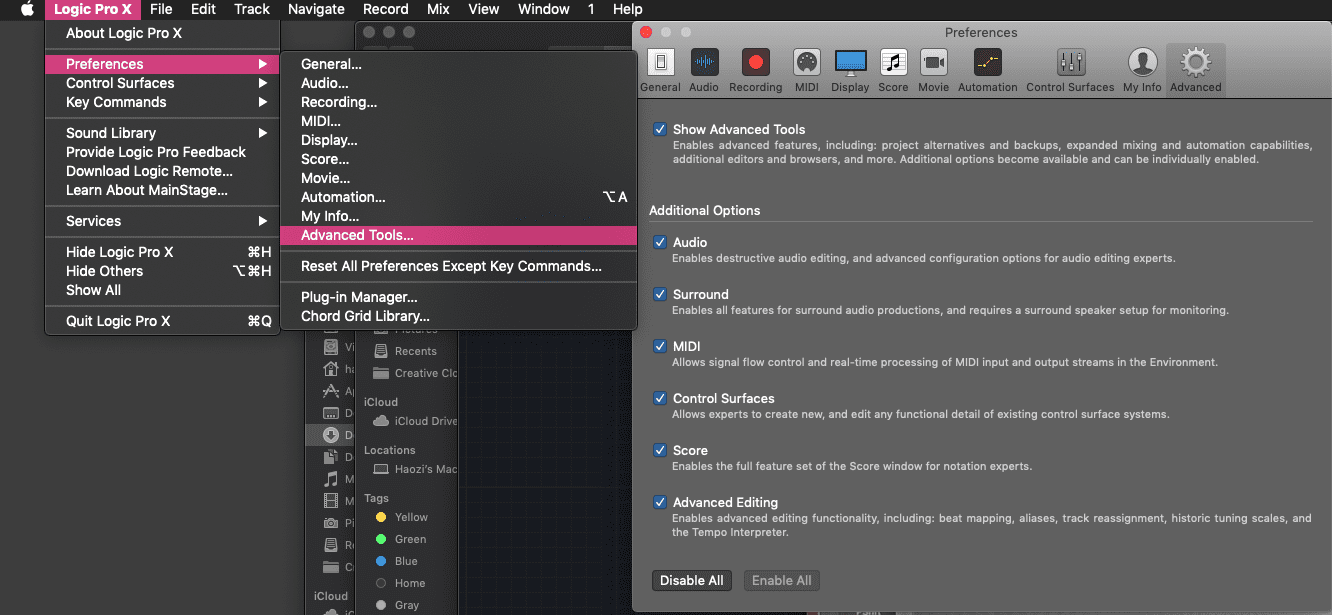Uncheck the Score additional option checkbox
1332x615 pixels.
coord(660,450)
